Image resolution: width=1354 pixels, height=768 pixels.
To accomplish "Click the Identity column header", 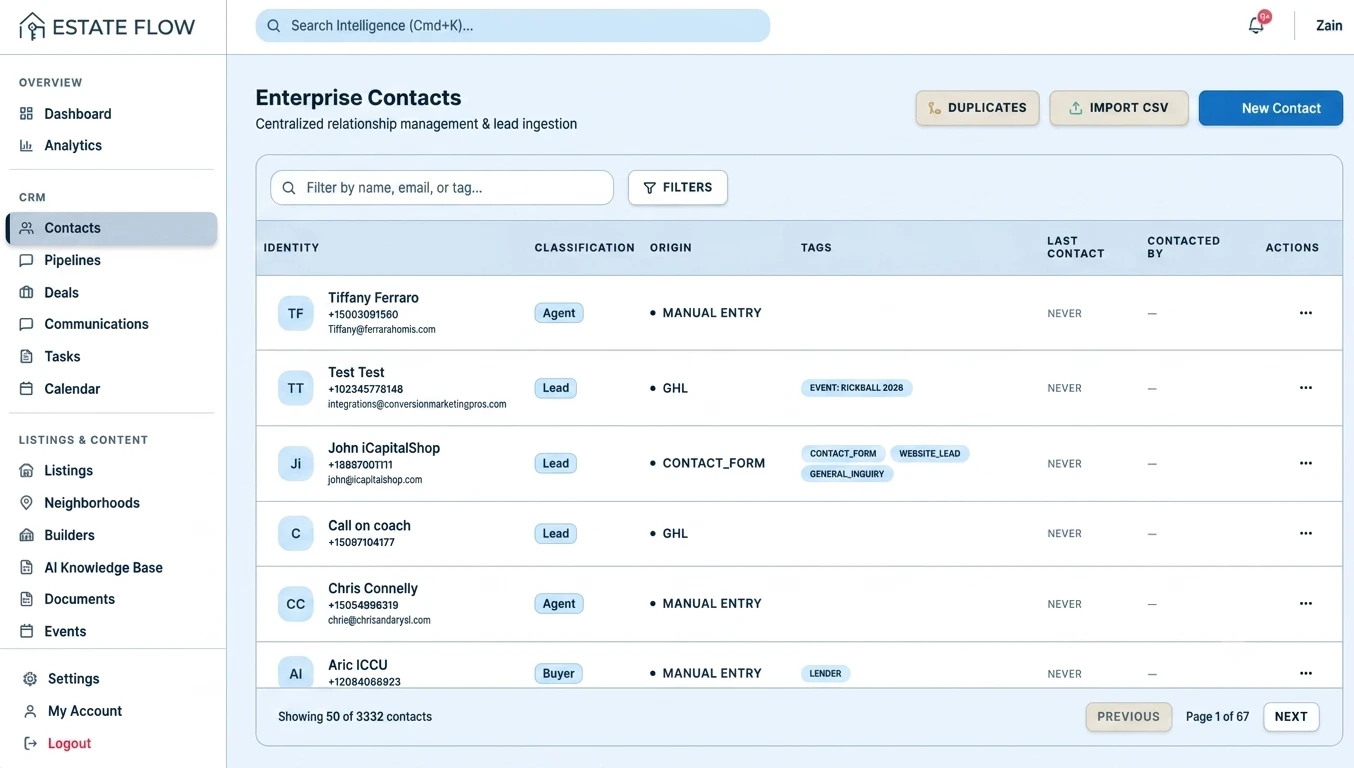I will pyautogui.click(x=291, y=248).
